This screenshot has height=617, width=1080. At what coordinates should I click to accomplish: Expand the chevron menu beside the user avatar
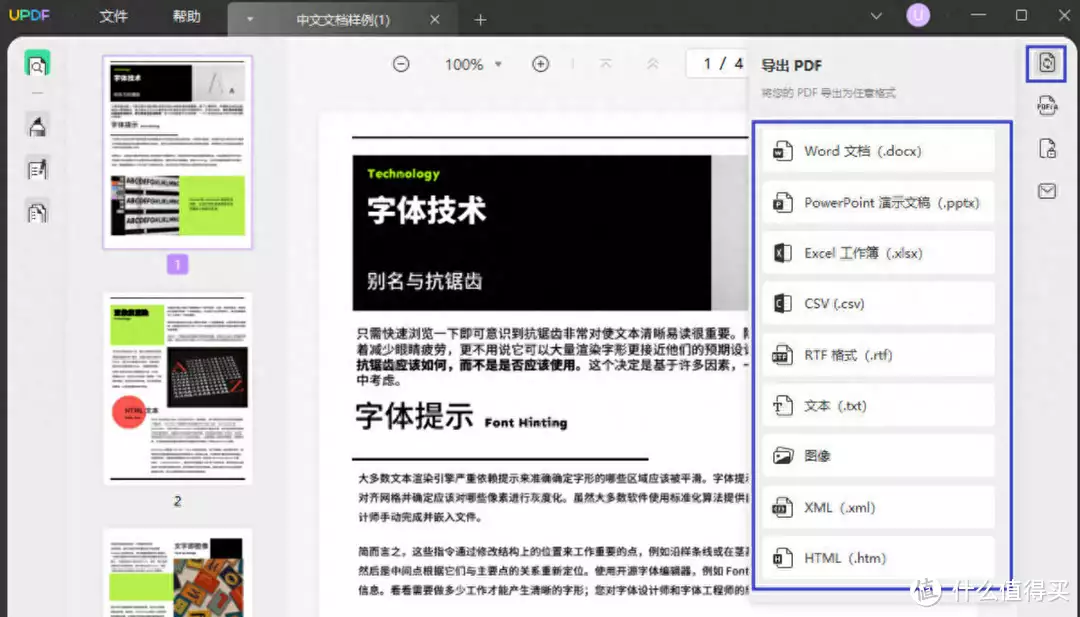tap(877, 16)
